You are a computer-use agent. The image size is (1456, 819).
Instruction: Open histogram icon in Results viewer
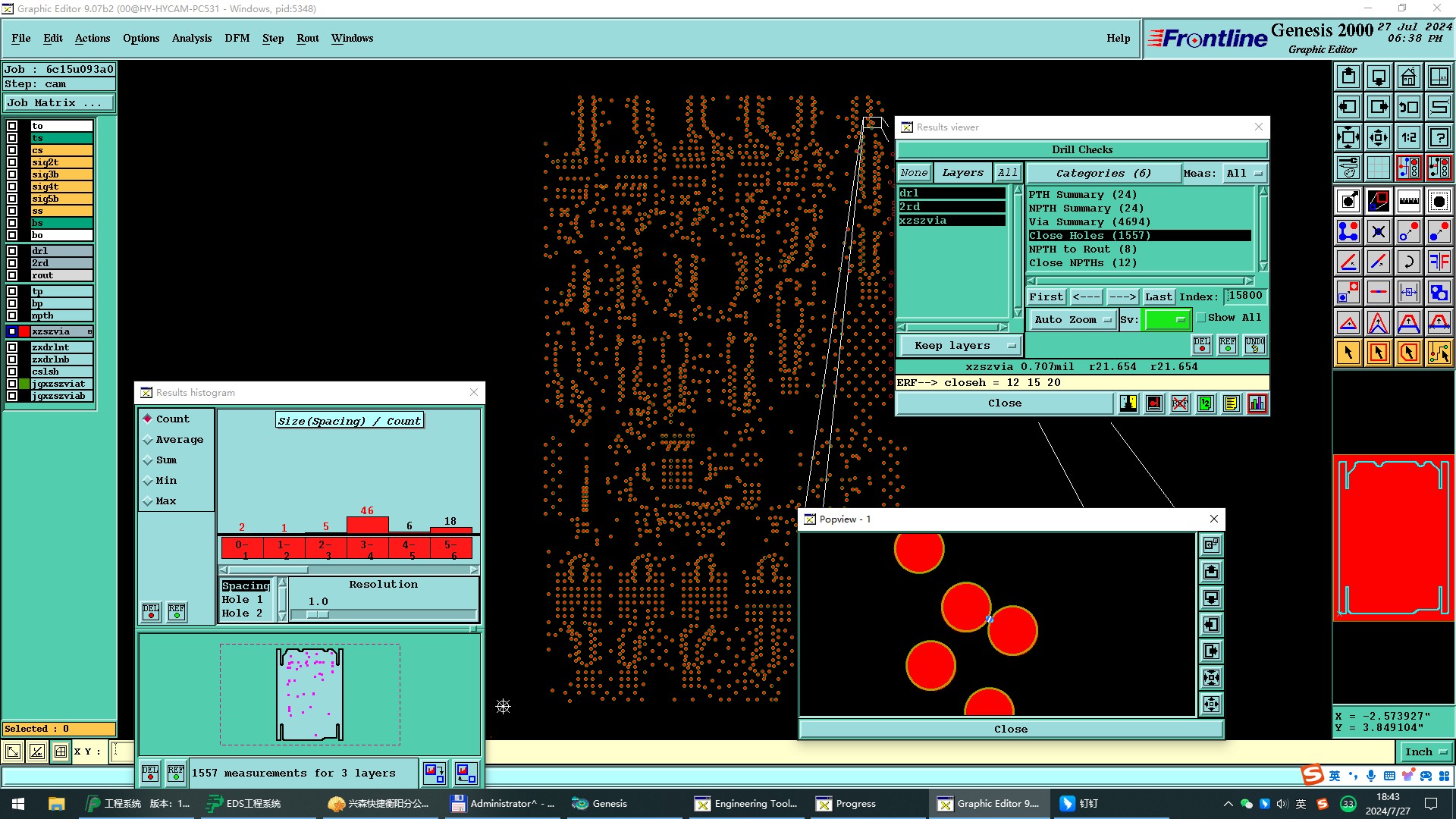pos(1257,403)
